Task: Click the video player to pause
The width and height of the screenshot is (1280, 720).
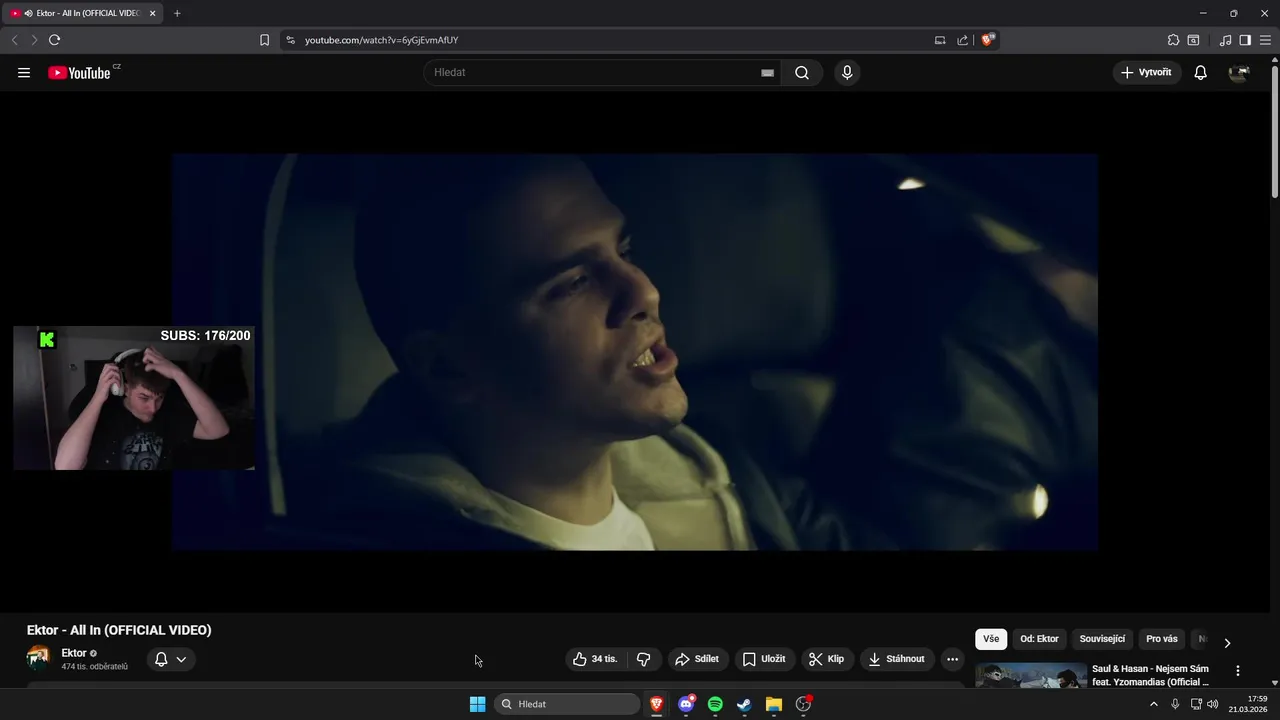Action: [635, 352]
